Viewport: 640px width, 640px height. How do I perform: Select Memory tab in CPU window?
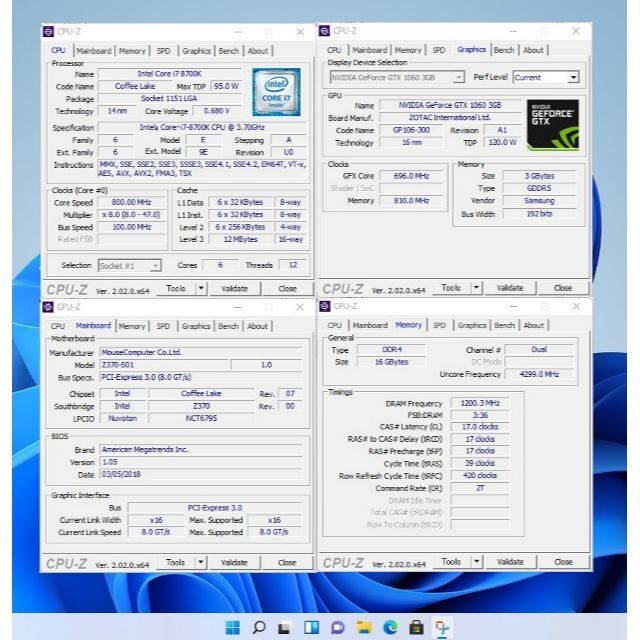(132, 51)
